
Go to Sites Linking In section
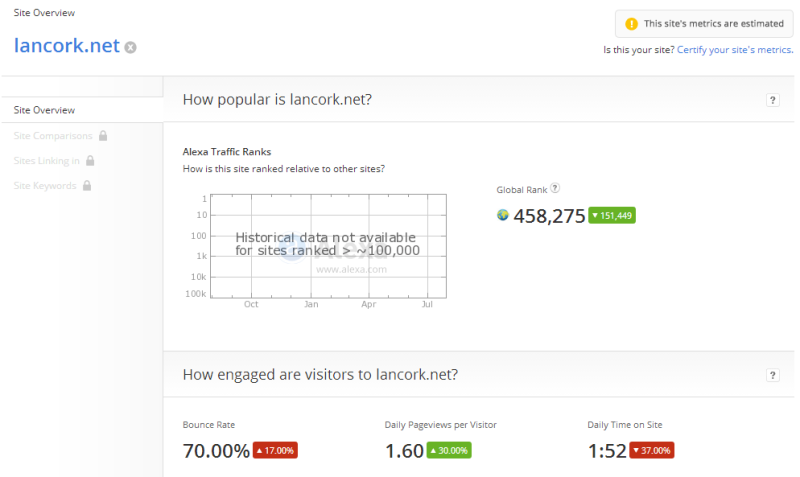[47, 161]
